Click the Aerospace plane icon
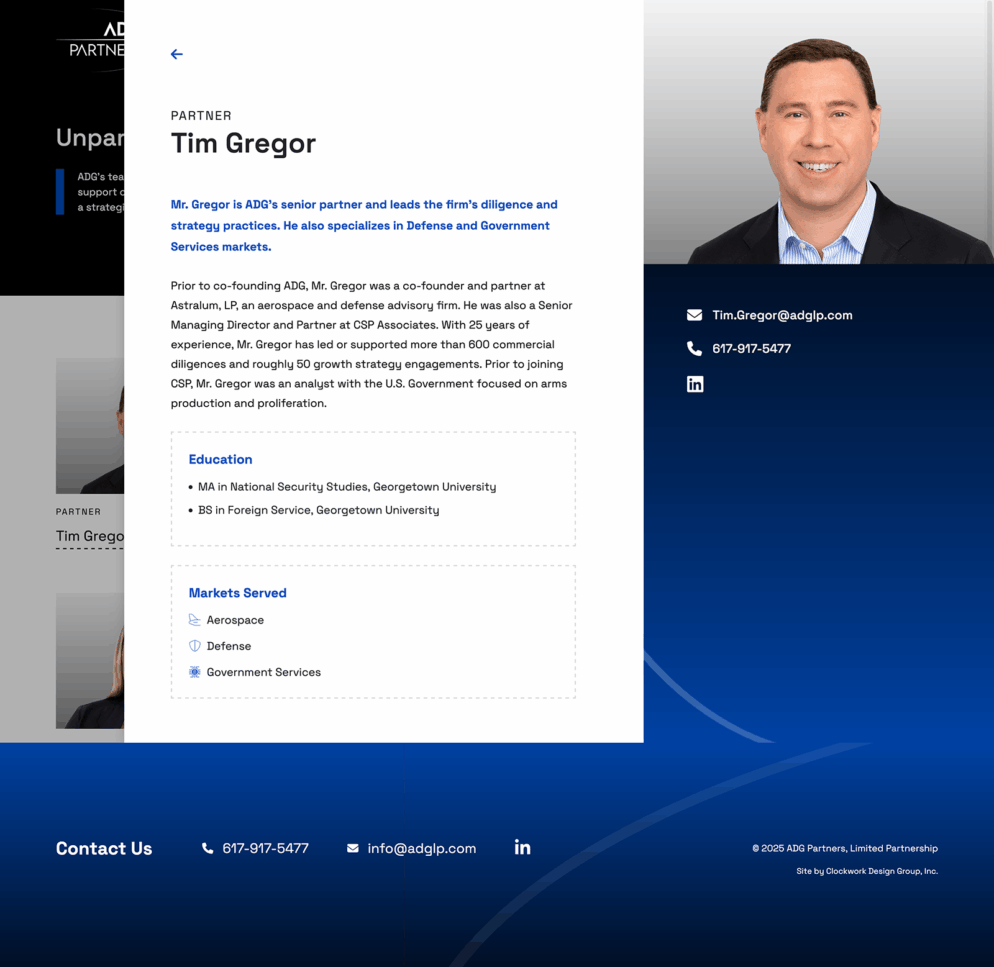This screenshot has height=967, width=994. pos(195,620)
